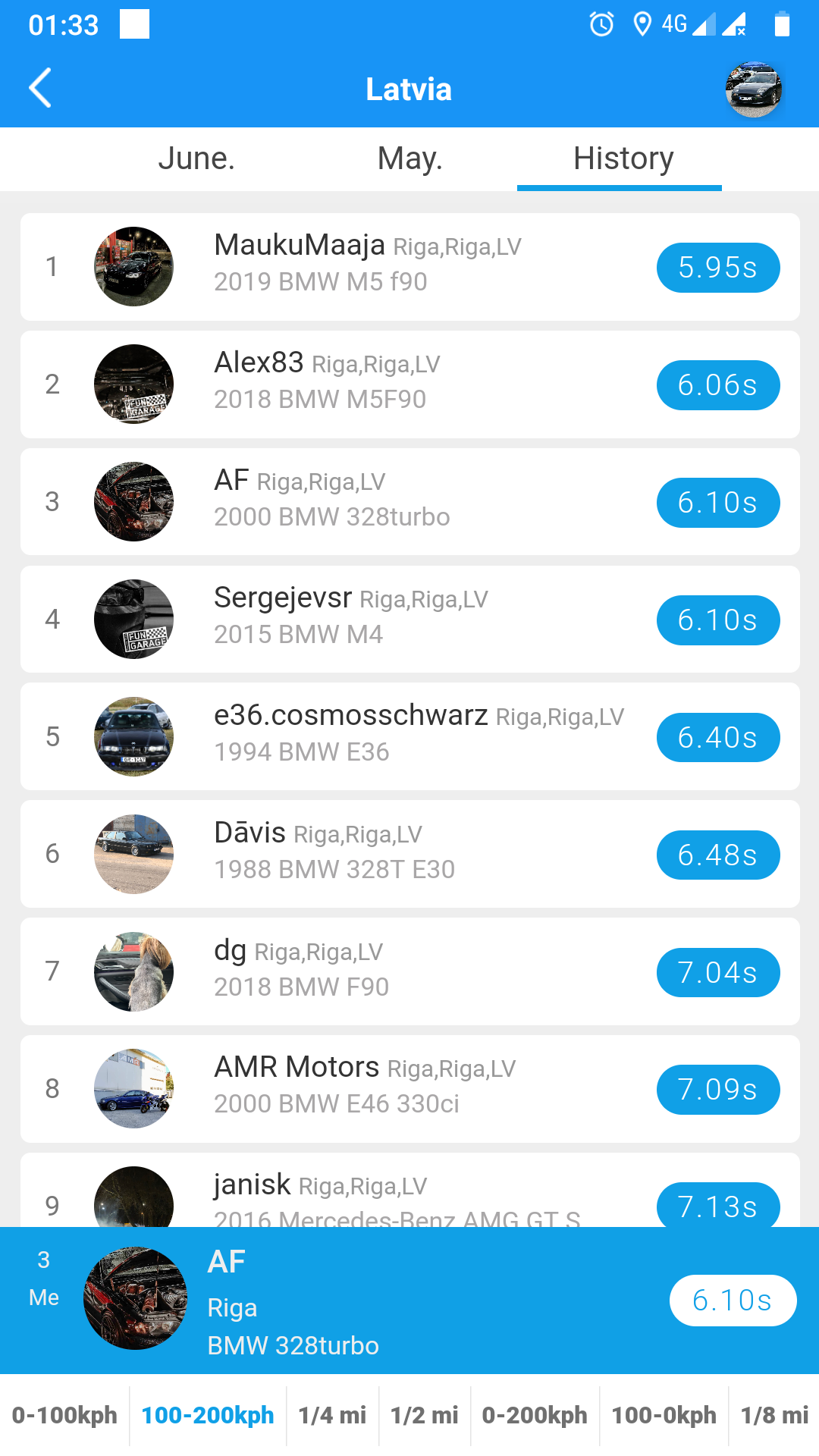Show 100-0kph braking leaderboard
Screen dimensions: 819x1456
pyautogui.click(x=664, y=1415)
